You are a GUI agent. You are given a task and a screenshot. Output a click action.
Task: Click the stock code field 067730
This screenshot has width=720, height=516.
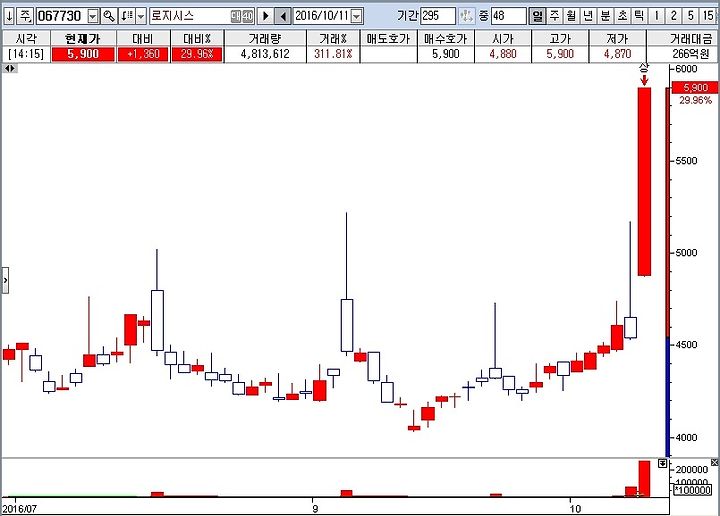[x=62, y=16]
